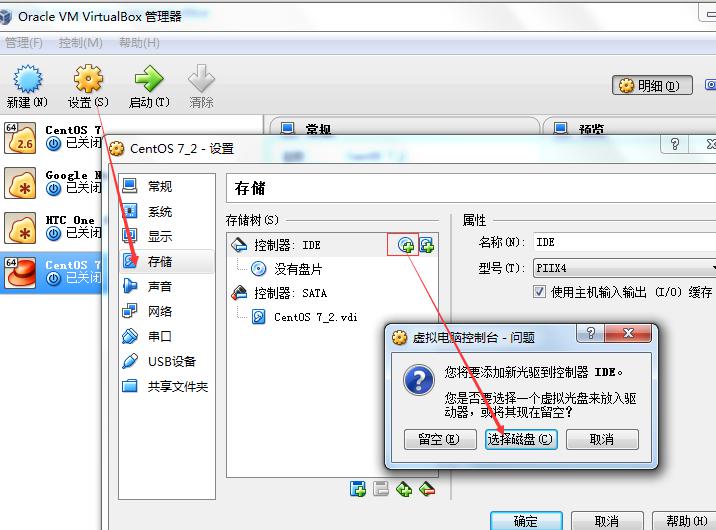Select the HTC One VM in the list
The width and height of the screenshot is (716, 530).
coord(52,227)
